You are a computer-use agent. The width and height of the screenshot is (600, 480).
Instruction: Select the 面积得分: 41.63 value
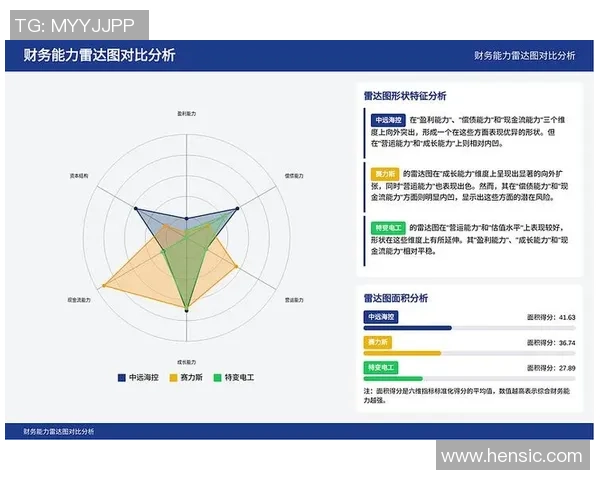[x=551, y=317]
